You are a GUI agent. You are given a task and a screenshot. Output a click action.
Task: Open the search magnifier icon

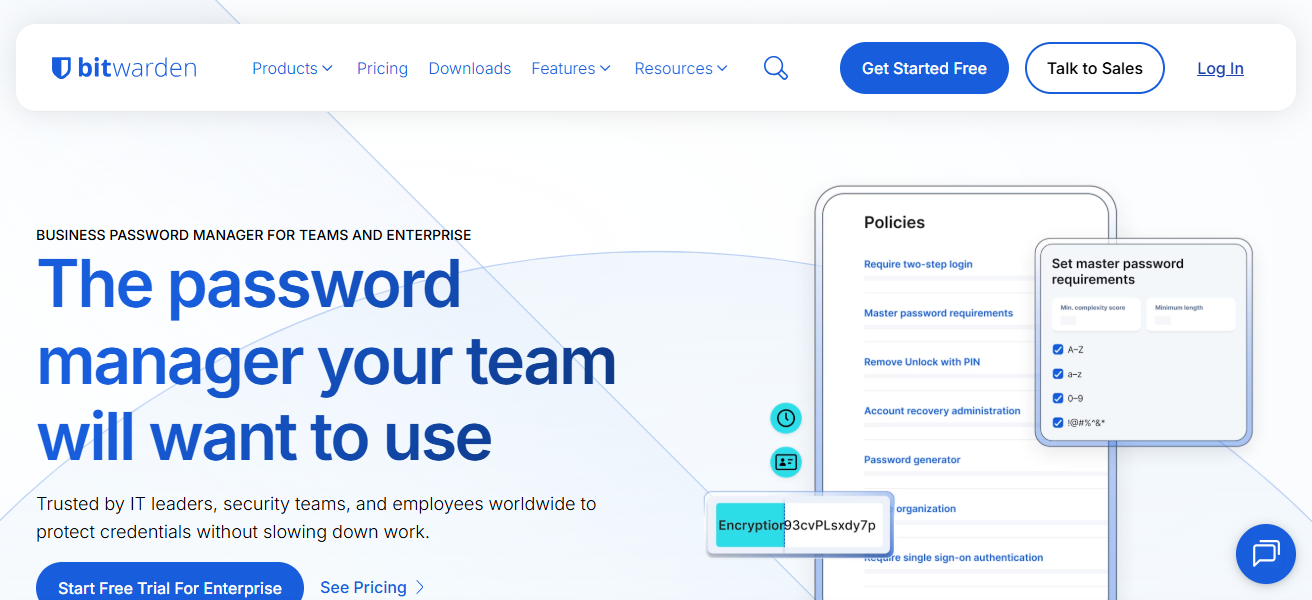point(775,68)
